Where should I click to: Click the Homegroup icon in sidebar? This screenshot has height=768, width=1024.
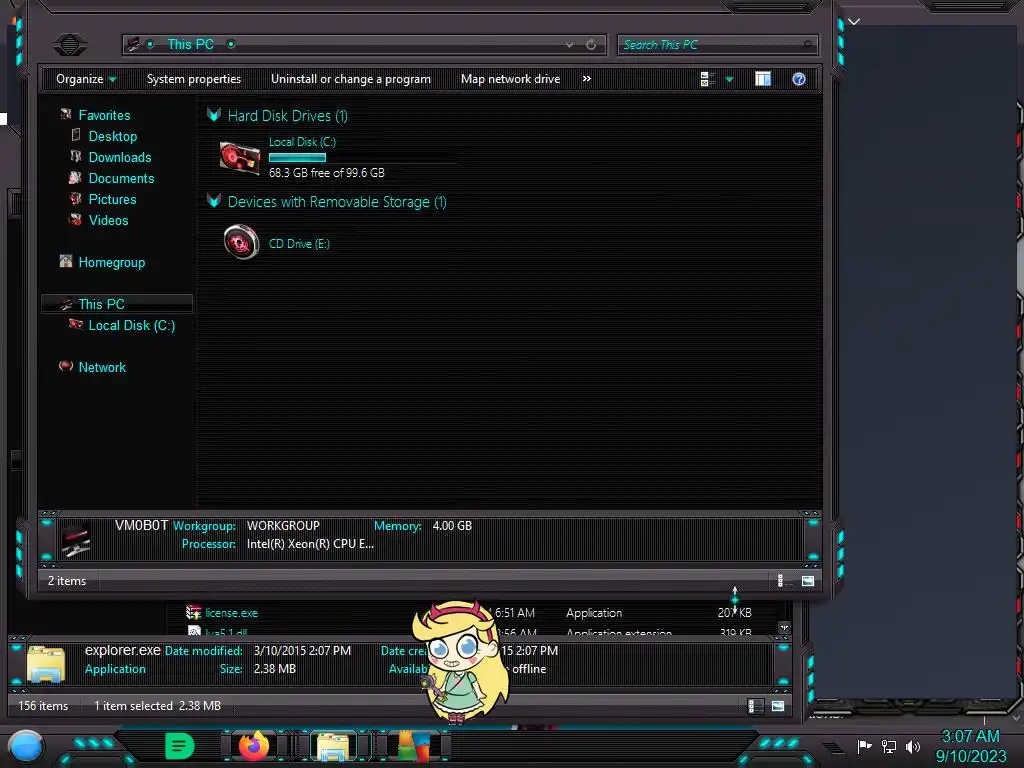(x=65, y=261)
